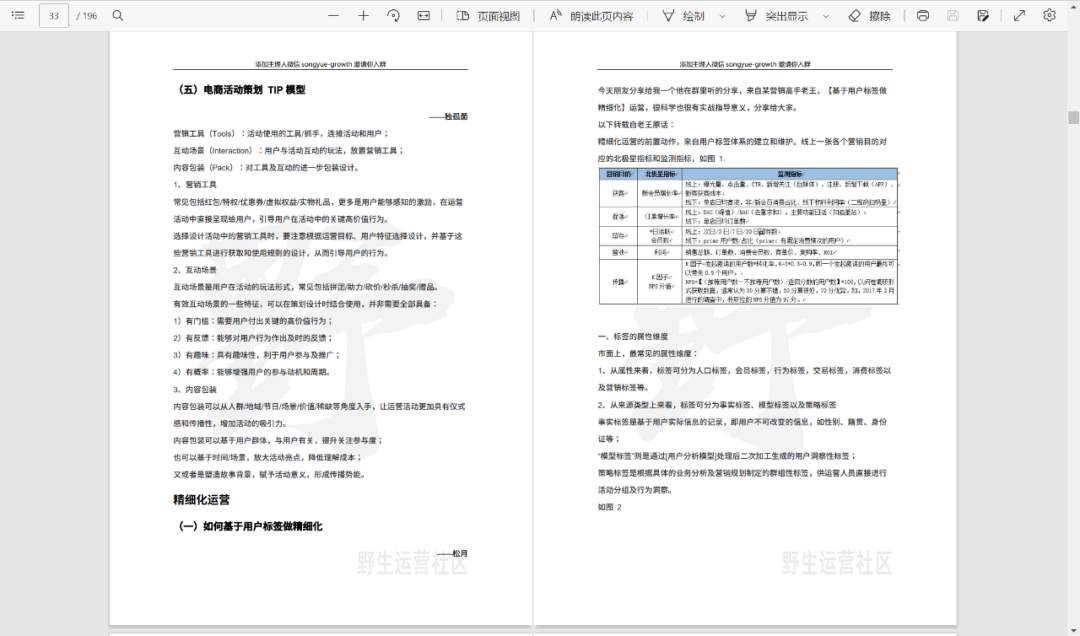This screenshot has width=1080, height=636.
Task: Click subheading 3、内容包装
Action: click(195, 389)
